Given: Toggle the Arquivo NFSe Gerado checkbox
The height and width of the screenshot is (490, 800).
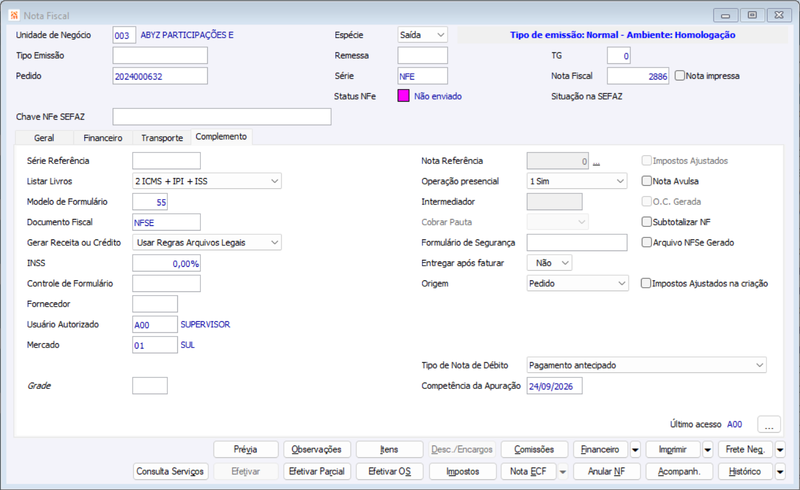Looking at the screenshot, I should coord(646,242).
